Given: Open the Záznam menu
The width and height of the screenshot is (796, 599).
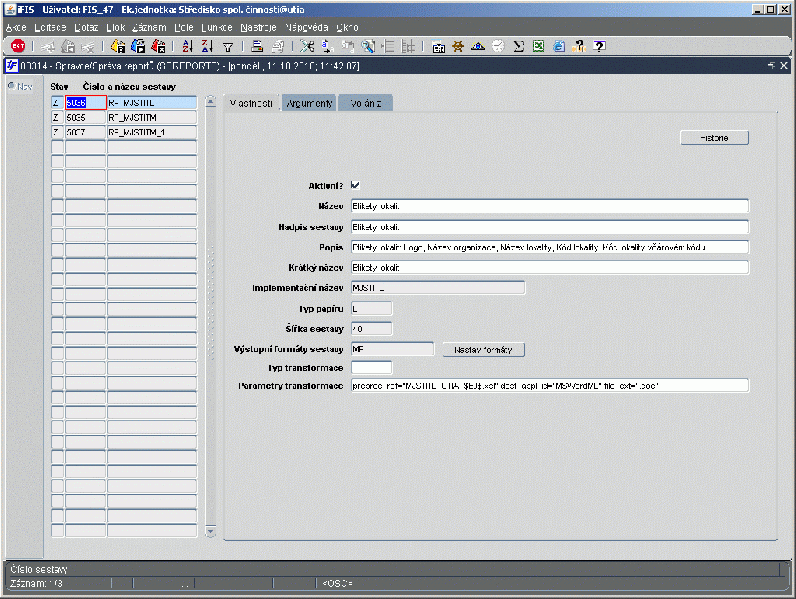Looking at the screenshot, I should click(149, 27).
